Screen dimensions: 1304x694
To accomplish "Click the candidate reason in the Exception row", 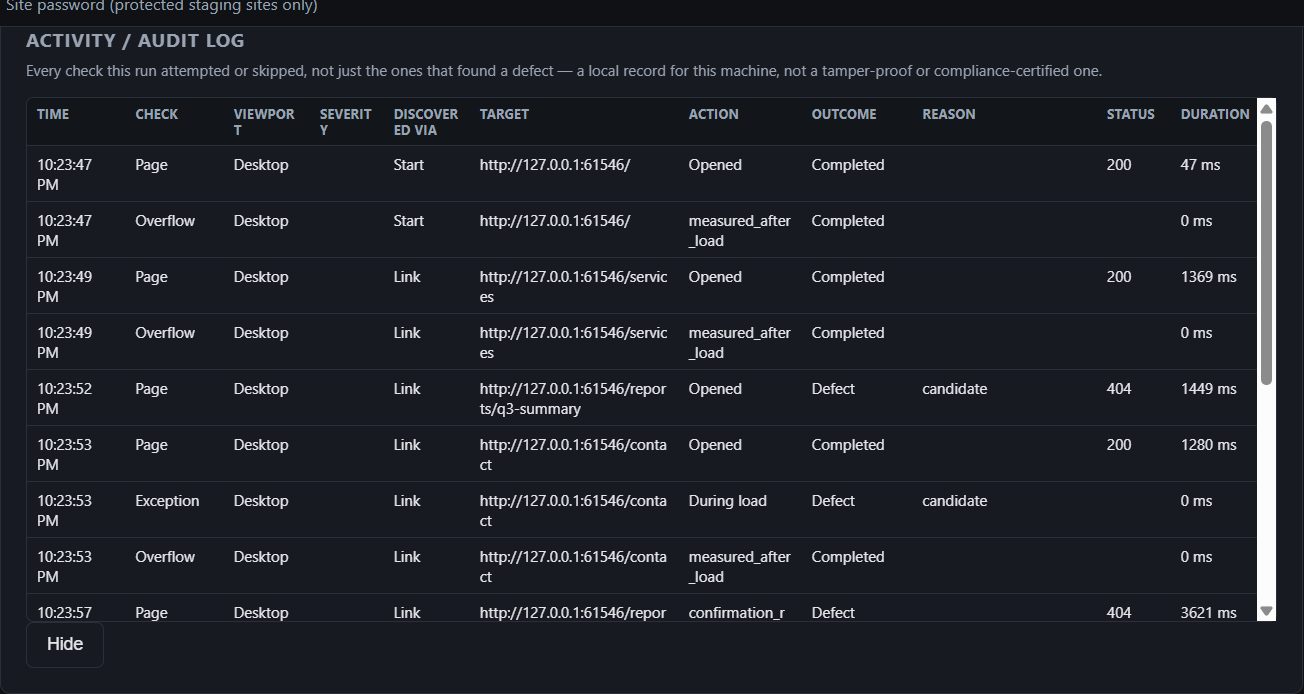I will click(x=955, y=501).
